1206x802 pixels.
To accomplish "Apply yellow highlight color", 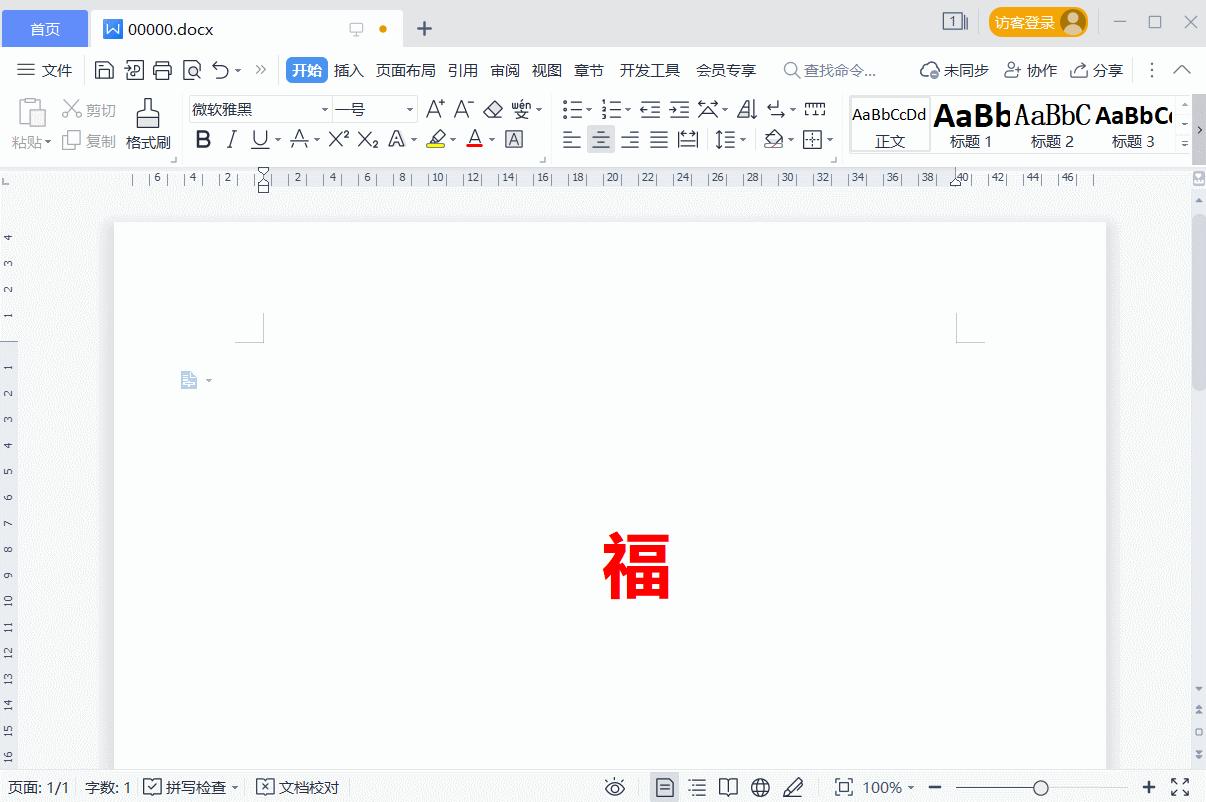I will pyautogui.click(x=436, y=139).
